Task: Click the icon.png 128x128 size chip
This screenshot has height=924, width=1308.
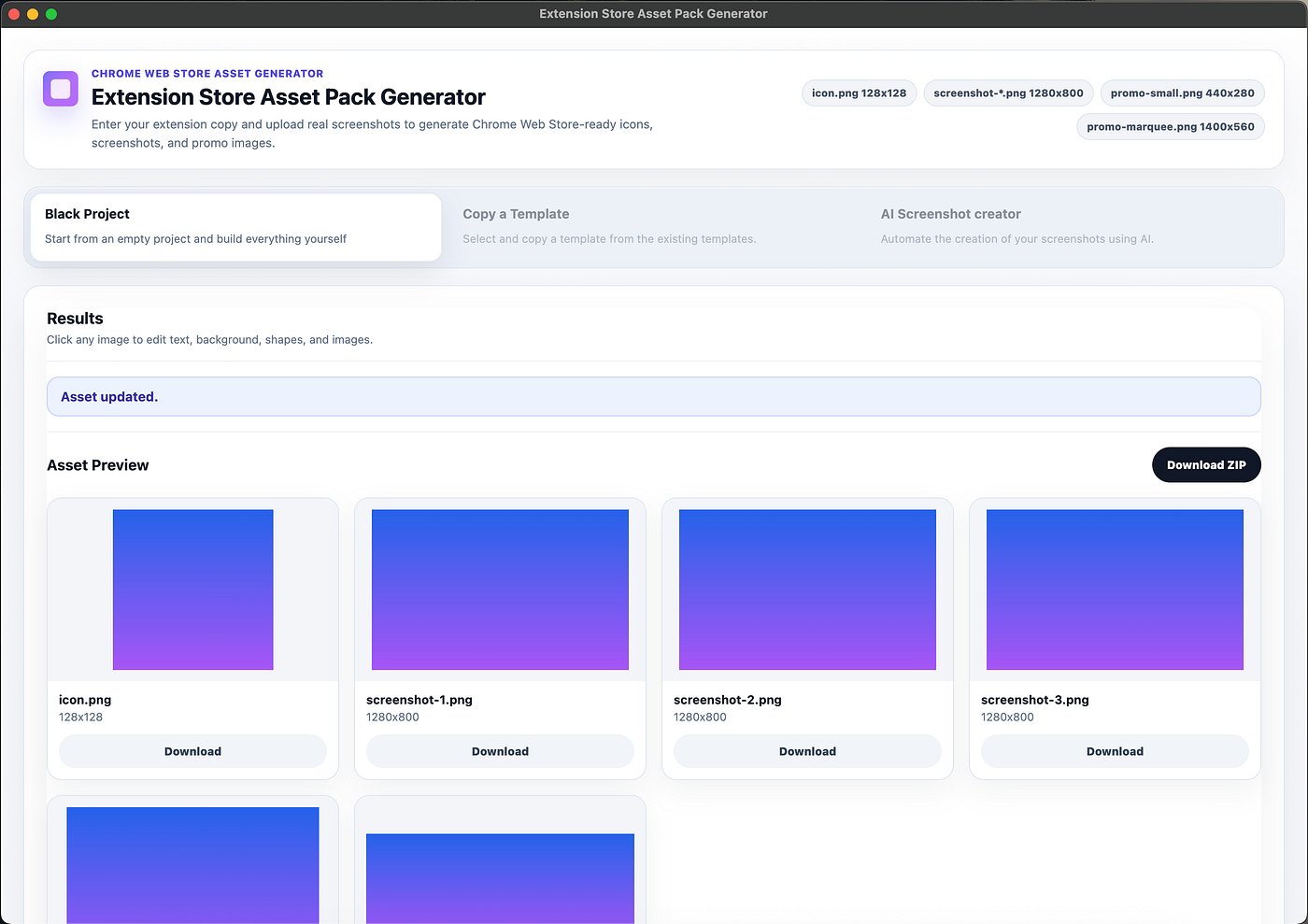Action: pyautogui.click(x=859, y=93)
